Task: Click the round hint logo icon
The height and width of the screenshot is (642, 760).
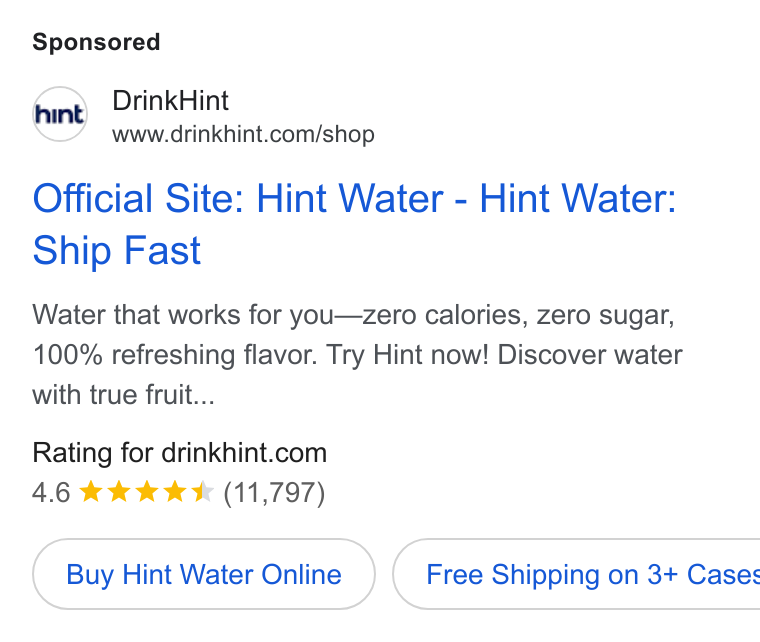Action: (60, 114)
